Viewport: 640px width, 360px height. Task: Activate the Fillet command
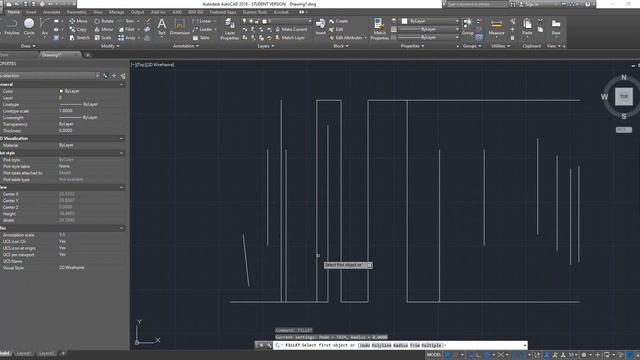click(x=127, y=29)
